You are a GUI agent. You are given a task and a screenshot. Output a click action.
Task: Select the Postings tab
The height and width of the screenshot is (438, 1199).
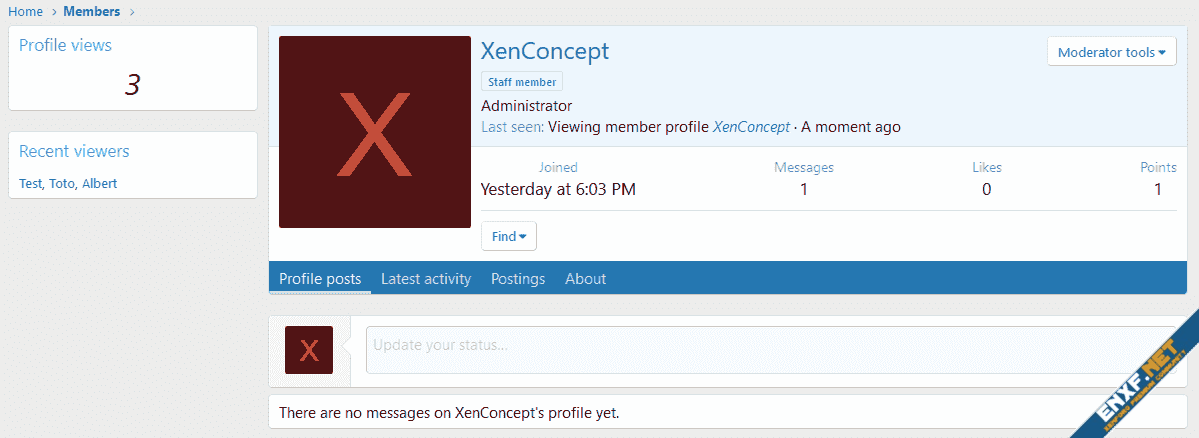518,279
